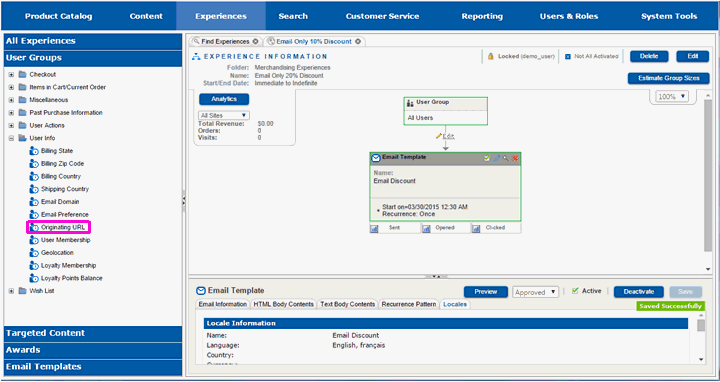Screen dimensions: 720x382
Task: Click blue pencil icon on Email Template node
Action: point(496,158)
